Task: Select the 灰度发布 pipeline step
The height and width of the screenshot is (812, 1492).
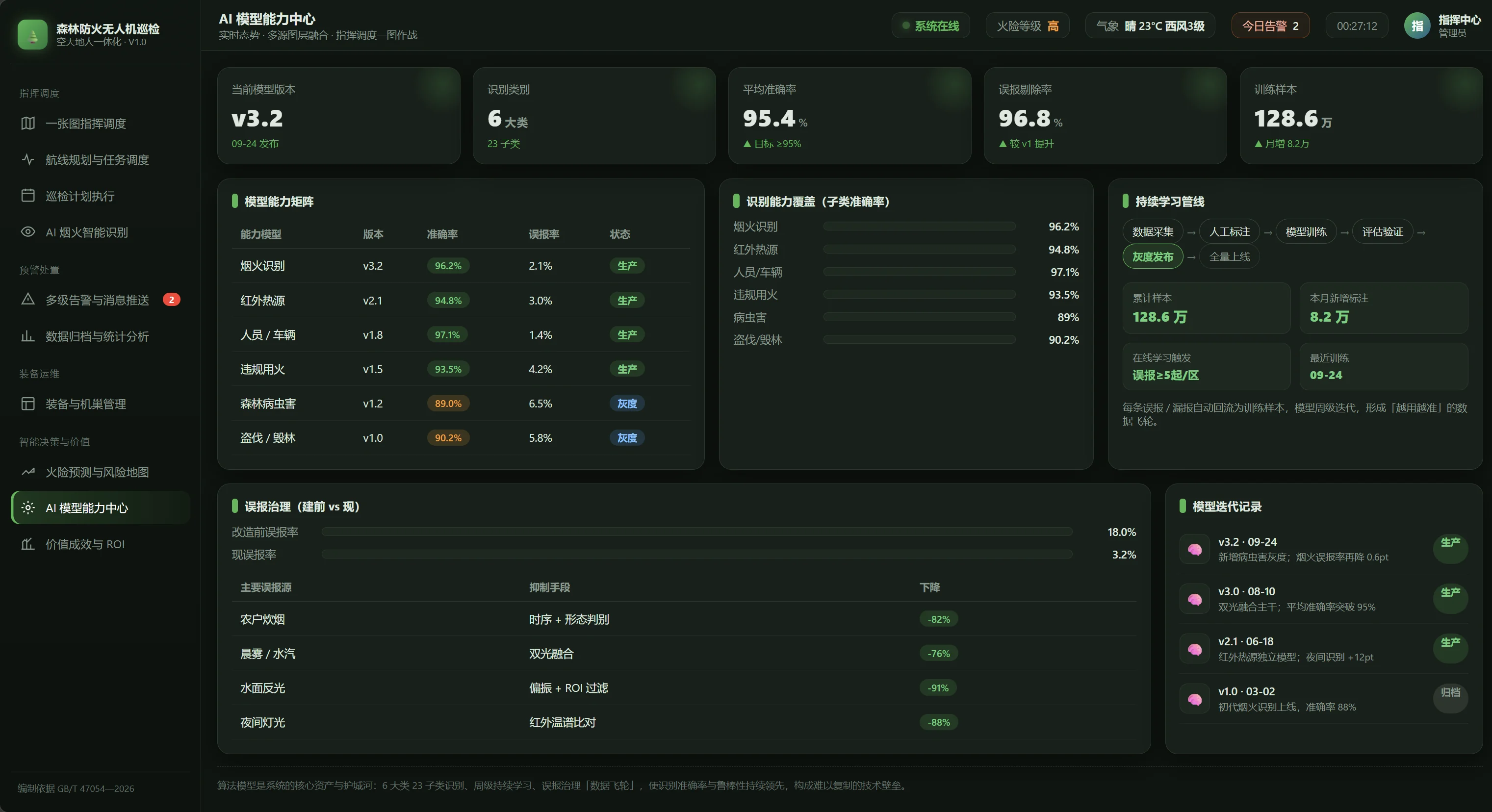Action: pos(1153,256)
